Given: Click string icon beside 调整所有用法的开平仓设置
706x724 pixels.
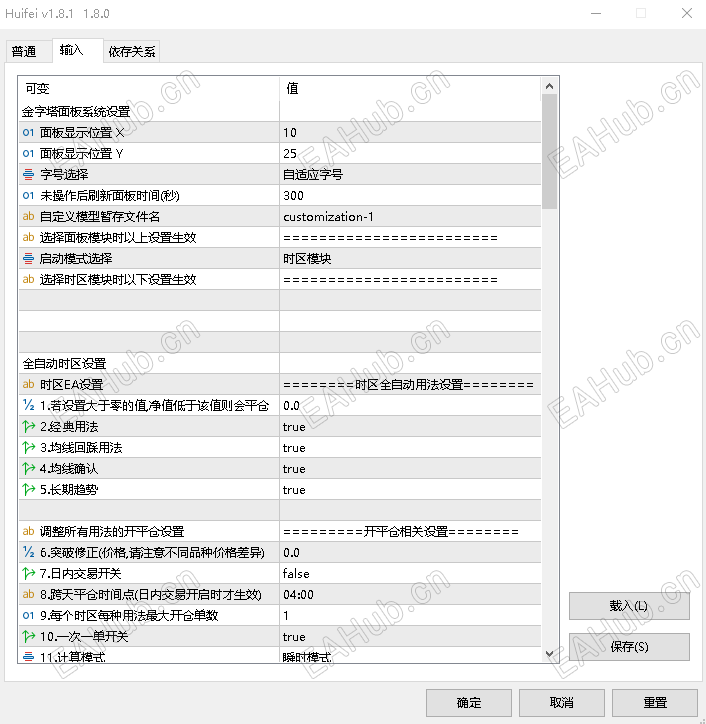Looking at the screenshot, I should click(28, 531).
